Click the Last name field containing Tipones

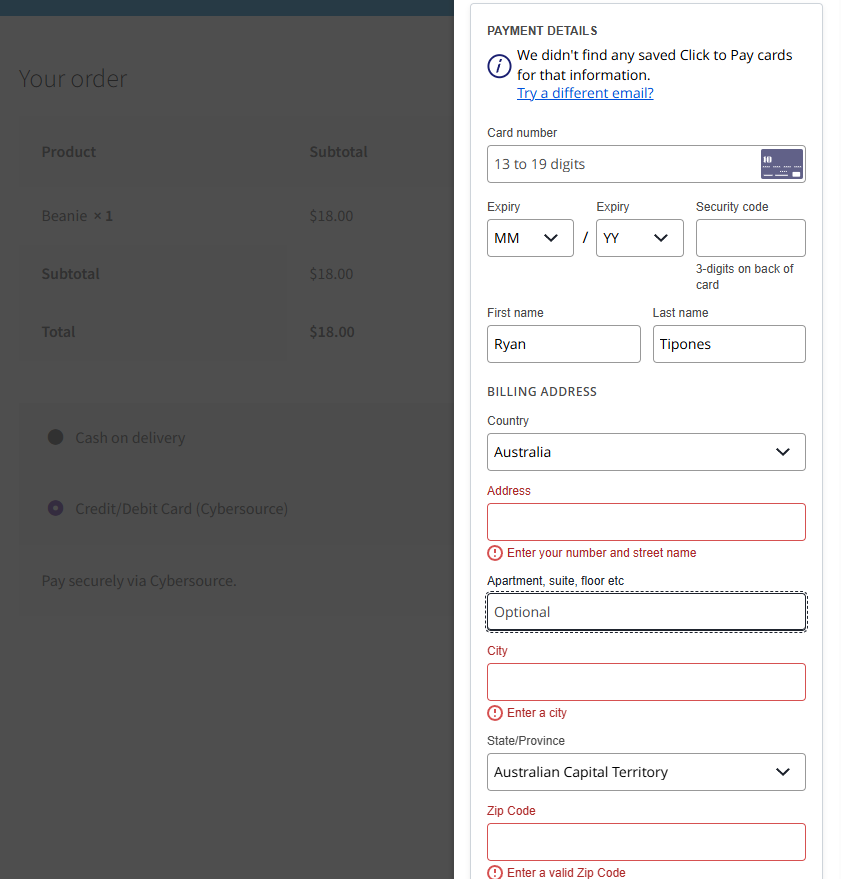[728, 344]
